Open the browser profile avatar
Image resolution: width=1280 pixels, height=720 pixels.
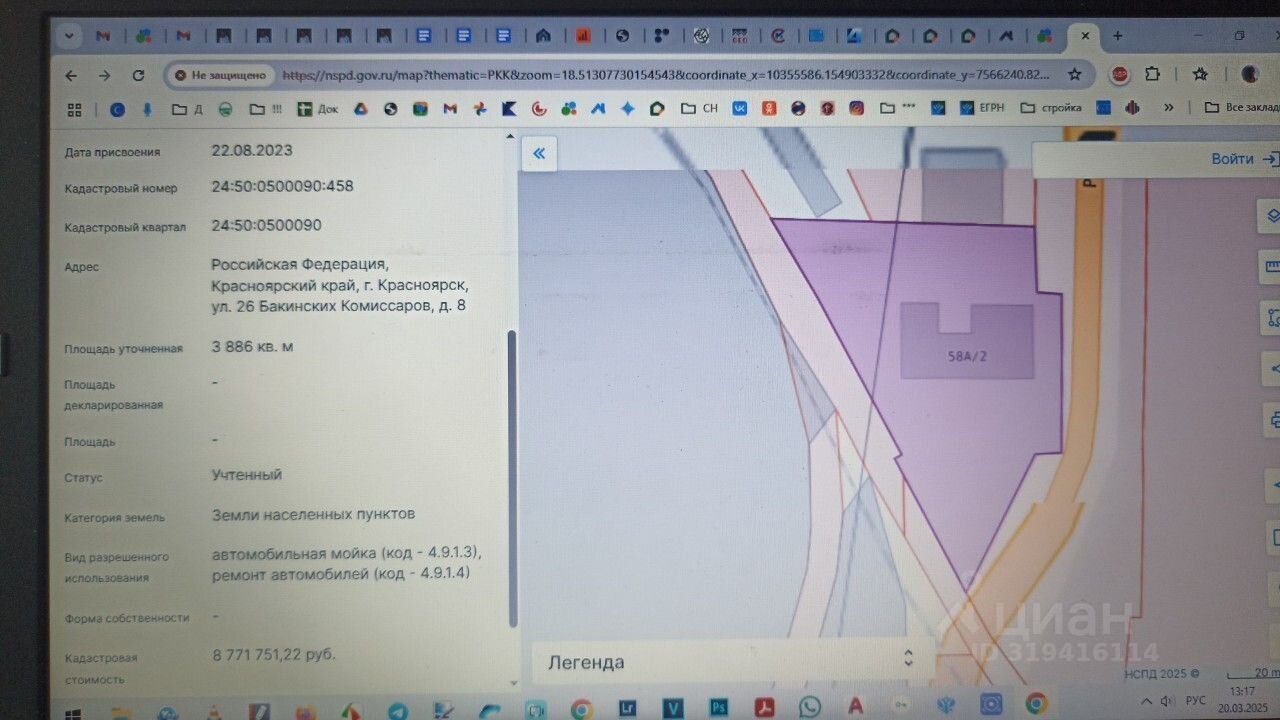[x=1249, y=74]
